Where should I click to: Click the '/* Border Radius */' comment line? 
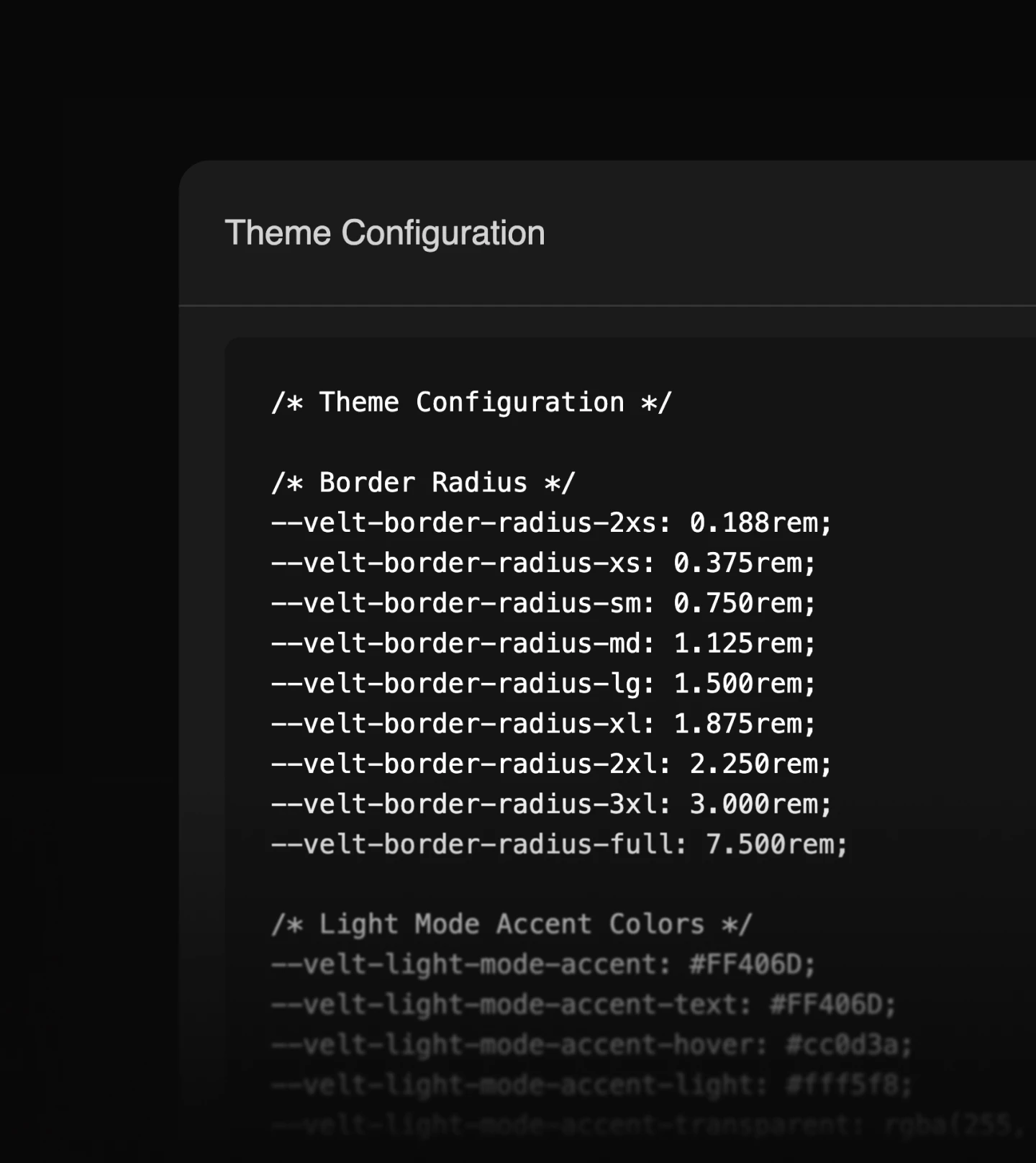click(x=424, y=483)
